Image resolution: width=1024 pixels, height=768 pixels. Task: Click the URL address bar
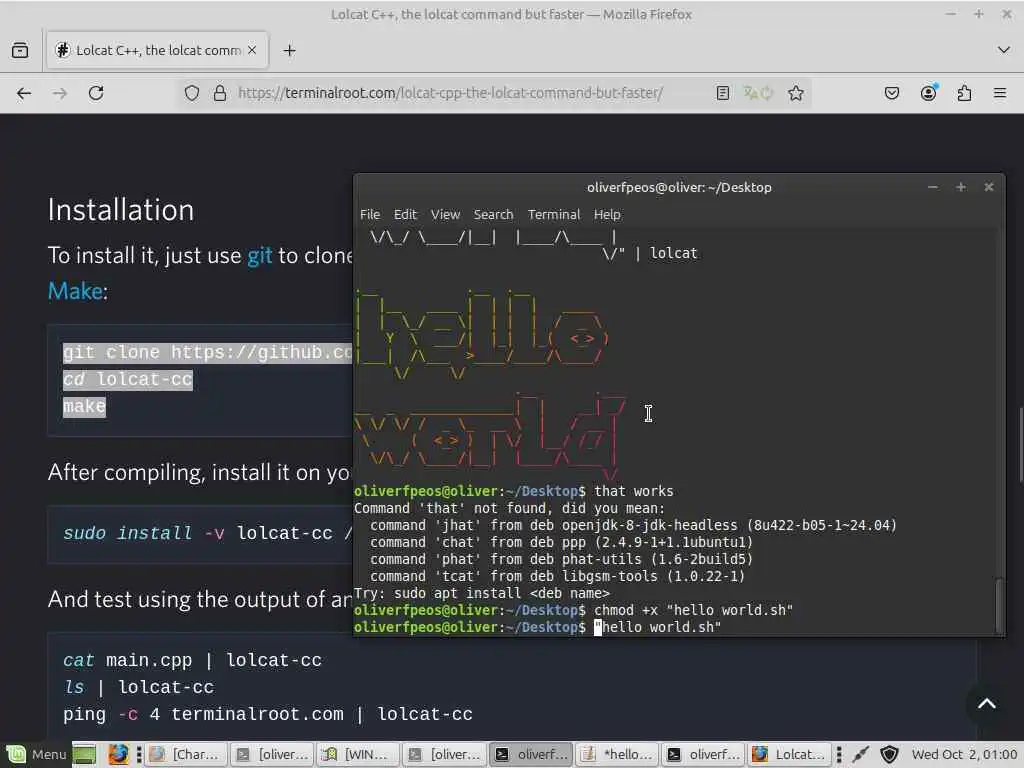coord(451,93)
